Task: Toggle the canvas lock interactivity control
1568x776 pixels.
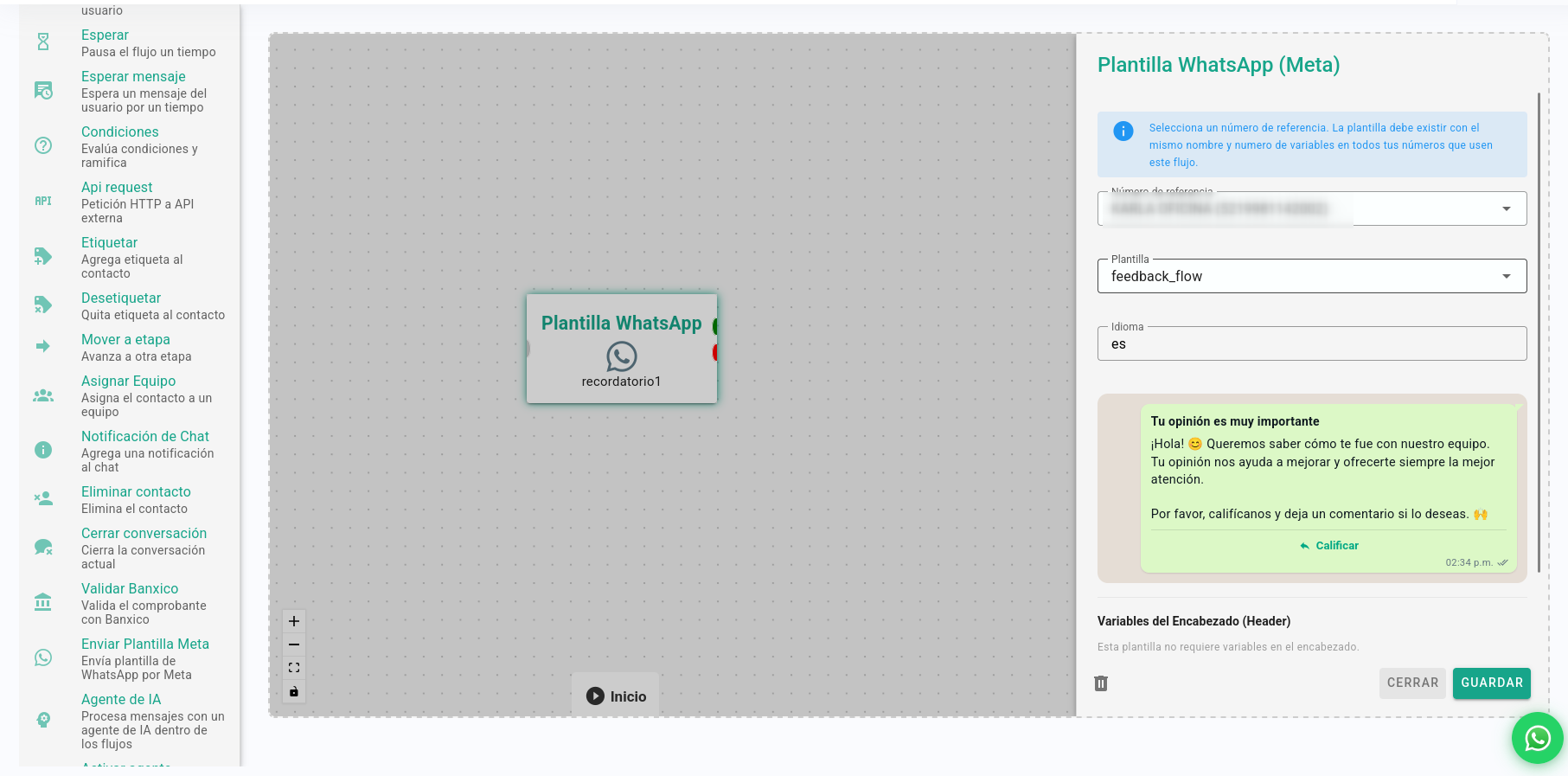Action: tap(294, 691)
